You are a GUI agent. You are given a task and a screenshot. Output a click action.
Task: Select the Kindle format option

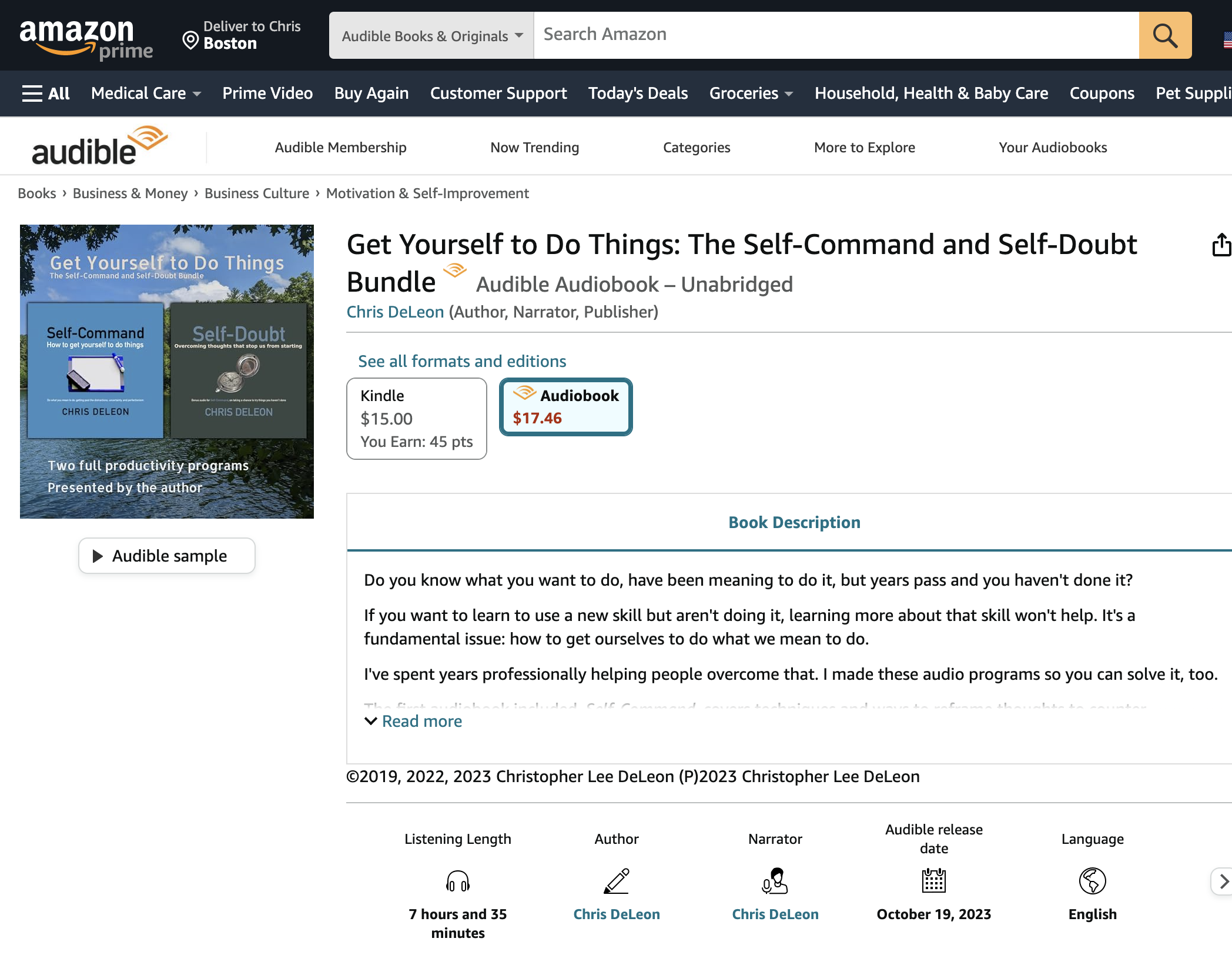point(417,418)
